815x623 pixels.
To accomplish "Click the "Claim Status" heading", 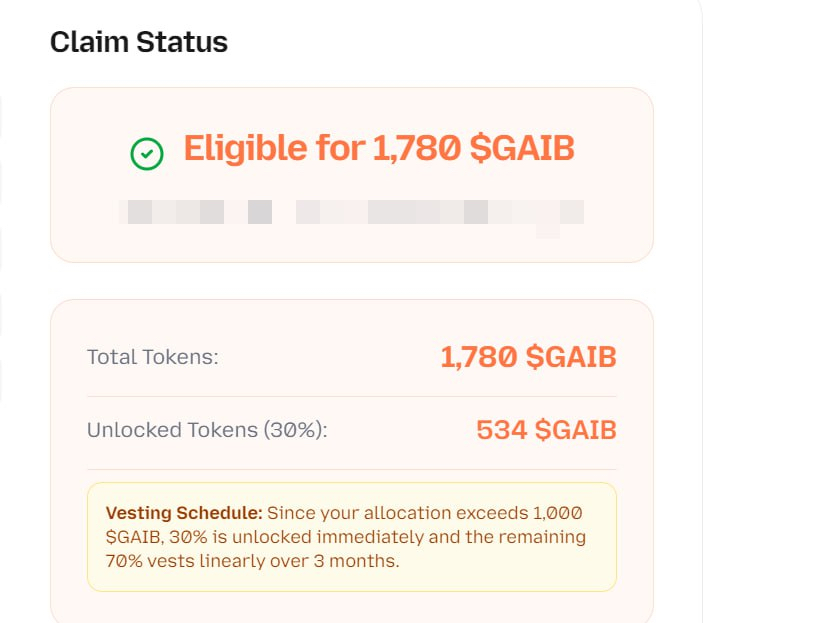I will pyautogui.click(x=139, y=42).
